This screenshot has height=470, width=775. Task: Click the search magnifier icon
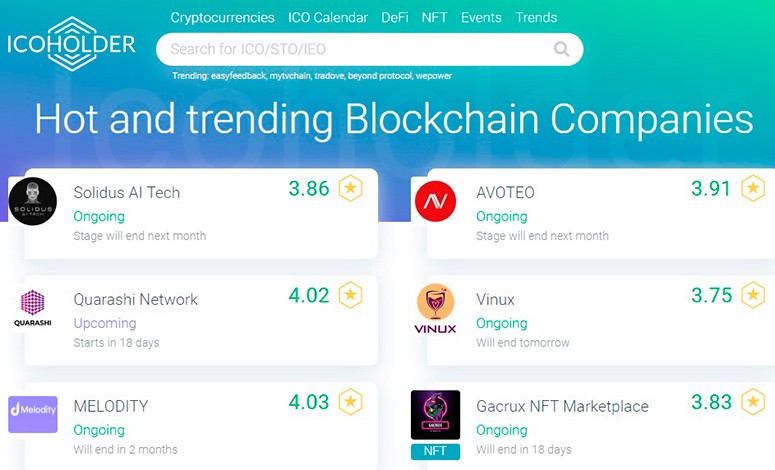point(561,48)
